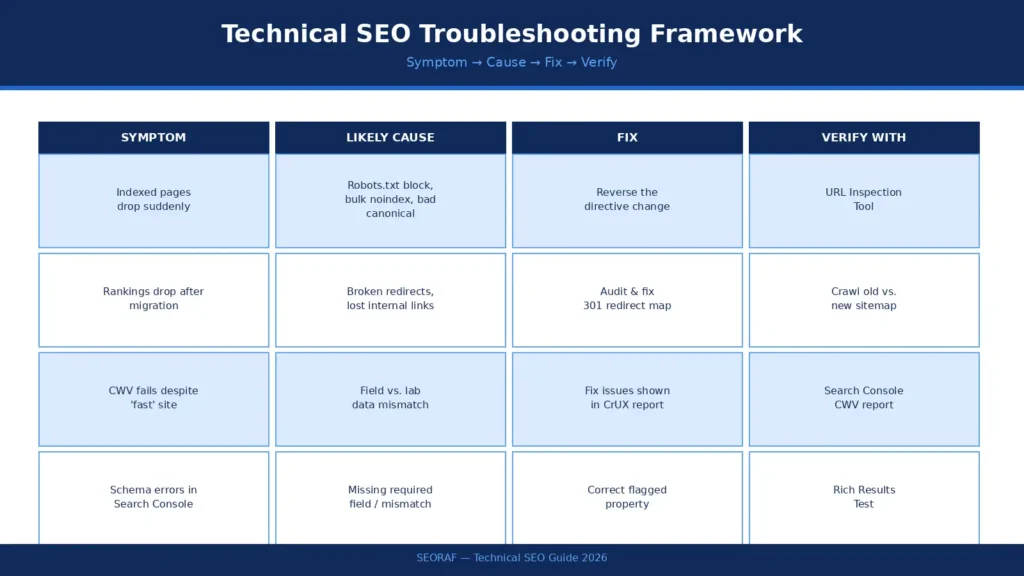Viewport: 1024px width, 576px height.
Task: Select the FIX column header
Action: tap(627, 138)
